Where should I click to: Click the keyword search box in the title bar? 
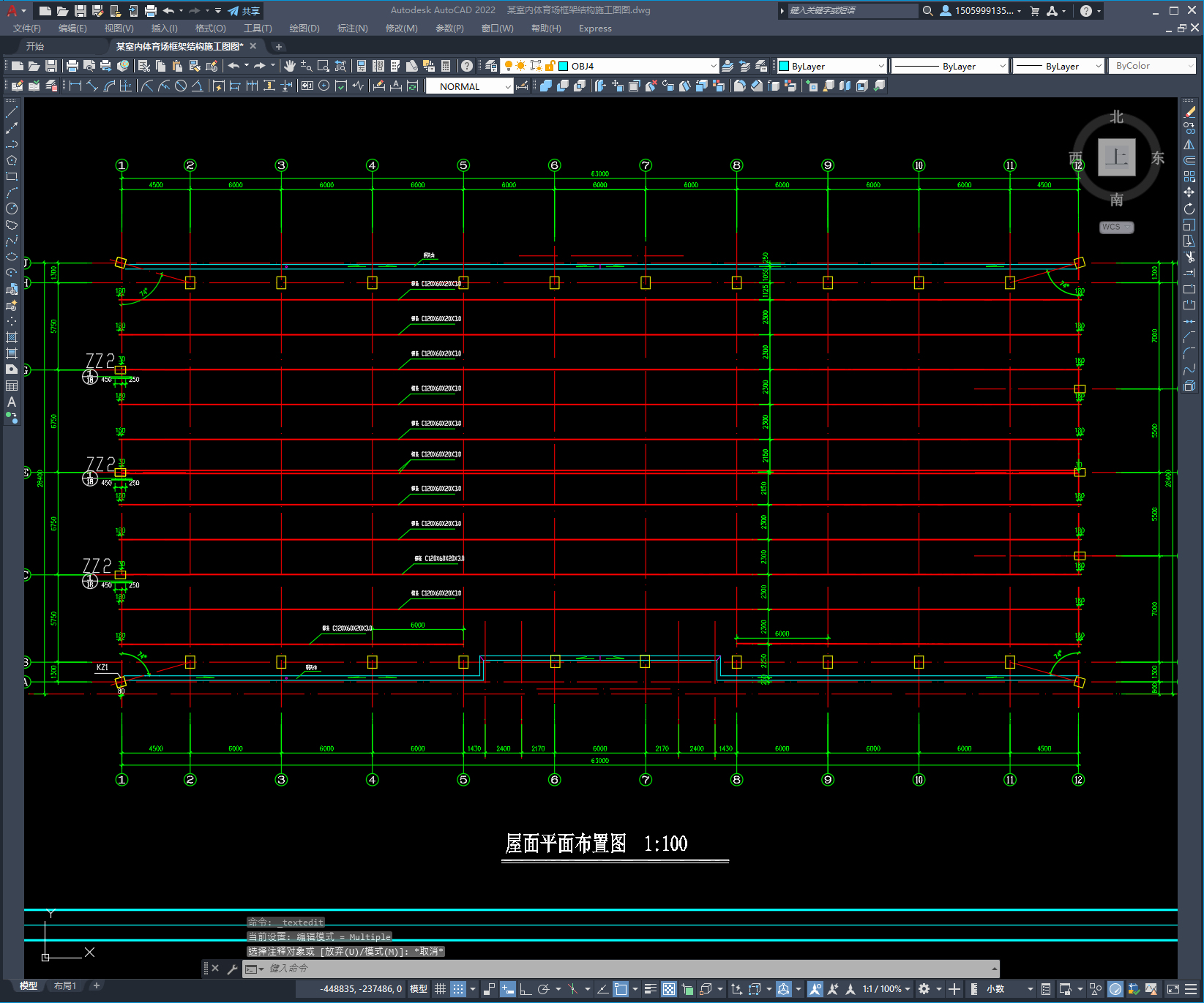click(853, 11)
